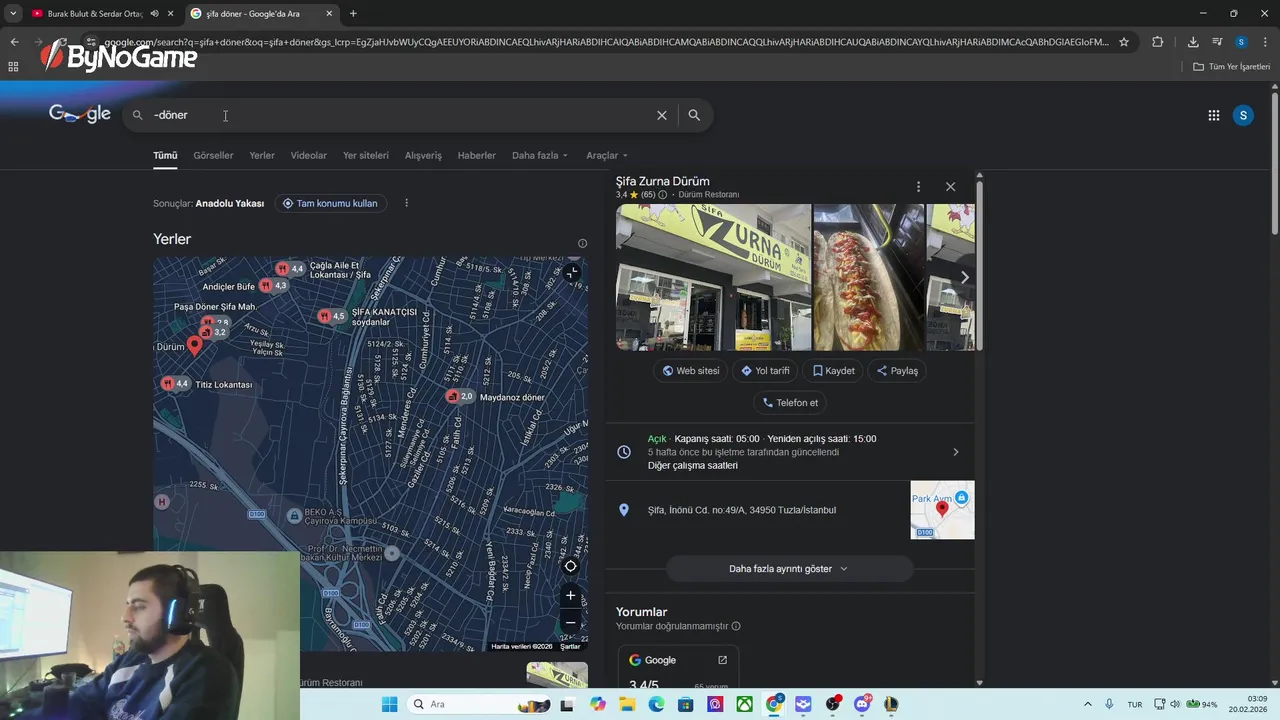
Task: Show hidden system tray icons
Action: coord(1088,704)
